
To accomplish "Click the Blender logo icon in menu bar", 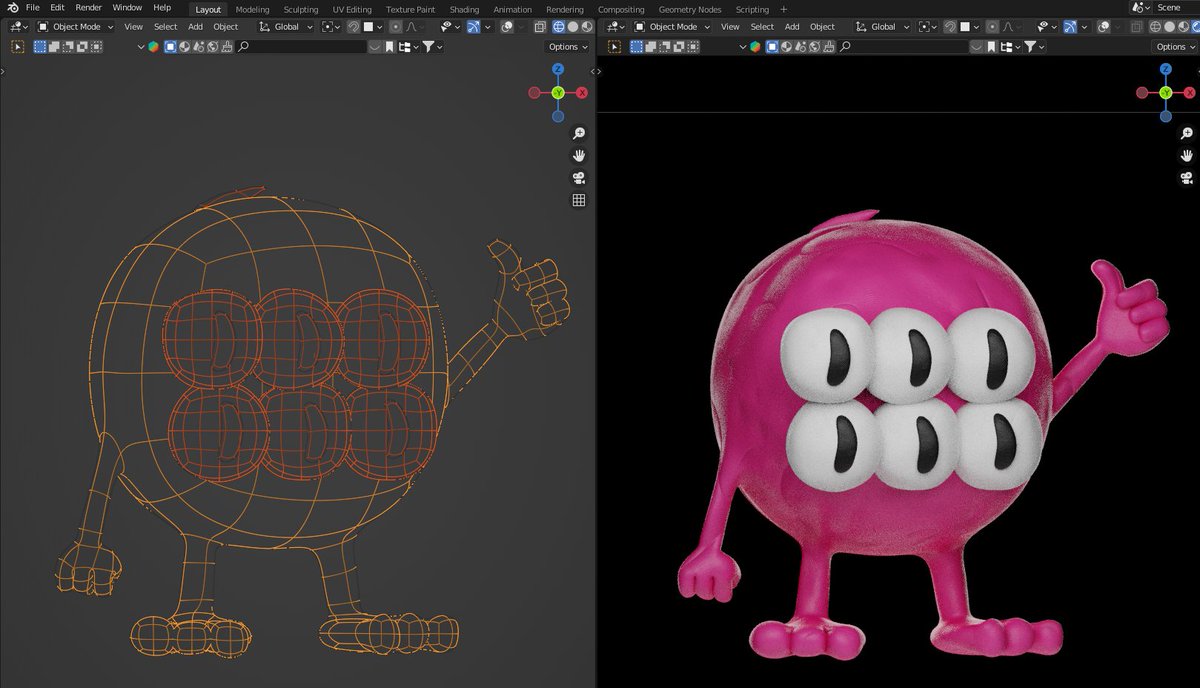I will coord(12,8).
